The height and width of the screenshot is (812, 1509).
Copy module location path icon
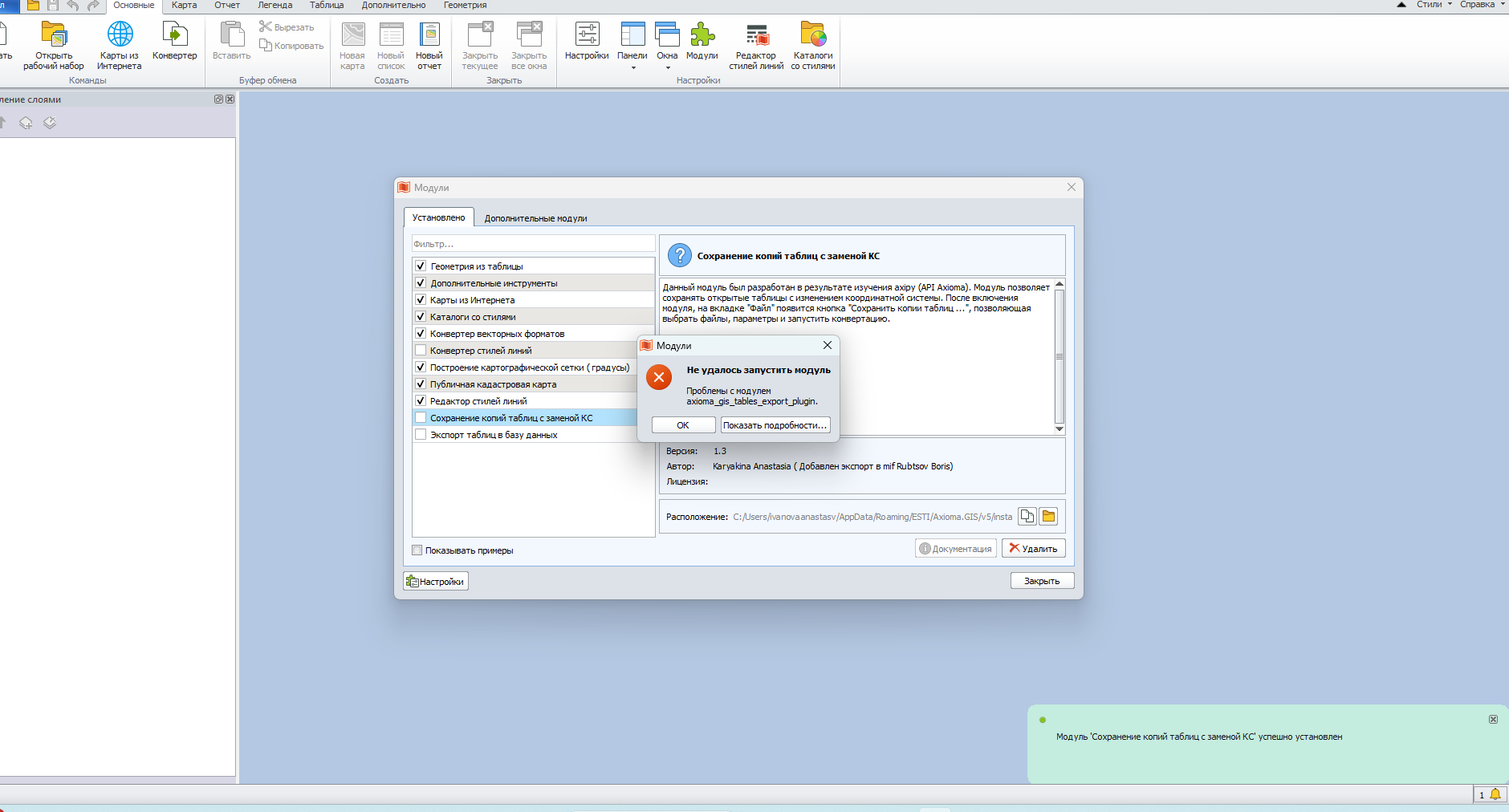pos(1027,517)
